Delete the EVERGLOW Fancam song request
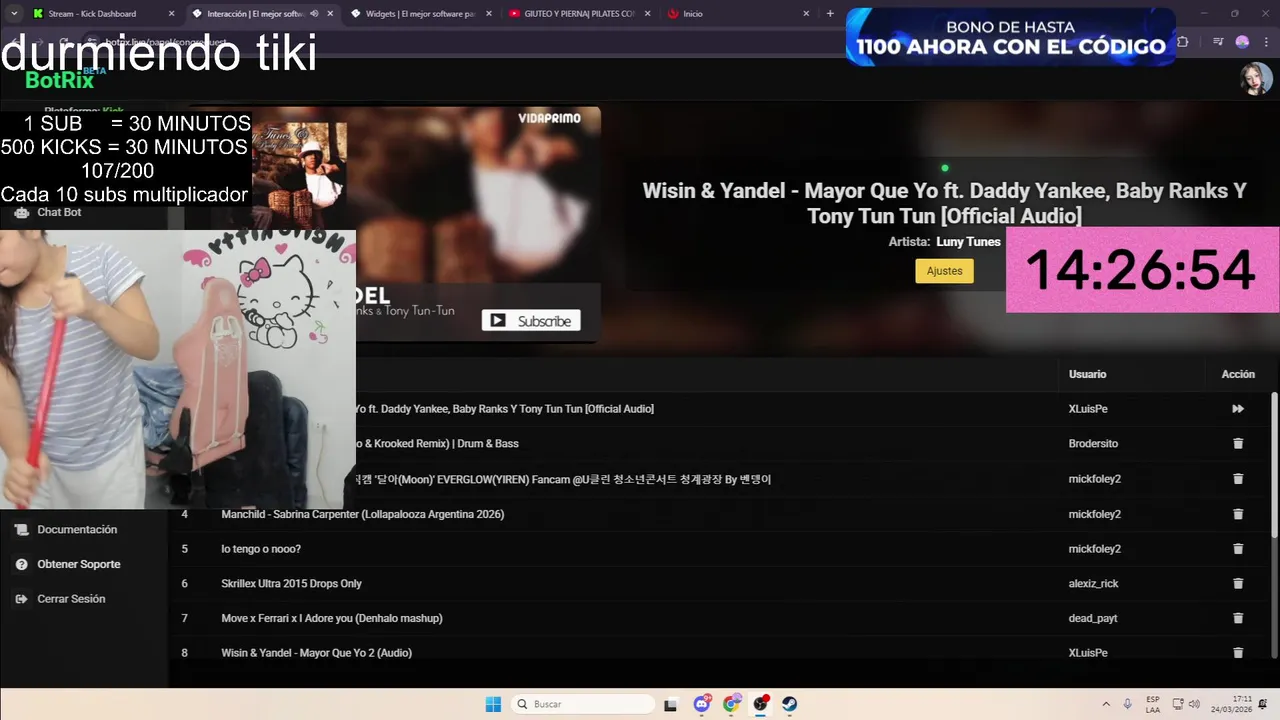The image size is (1280, 720). pos(1238,479)
